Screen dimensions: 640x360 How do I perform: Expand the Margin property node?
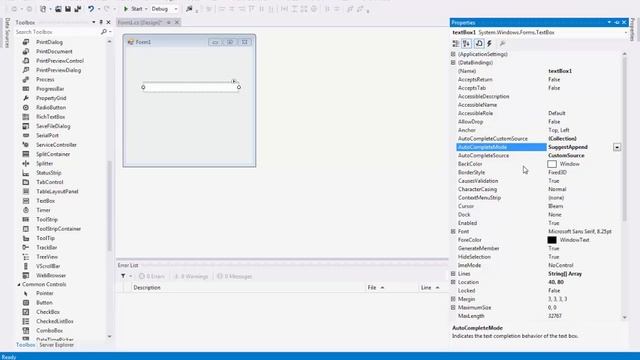pos(453,299)
